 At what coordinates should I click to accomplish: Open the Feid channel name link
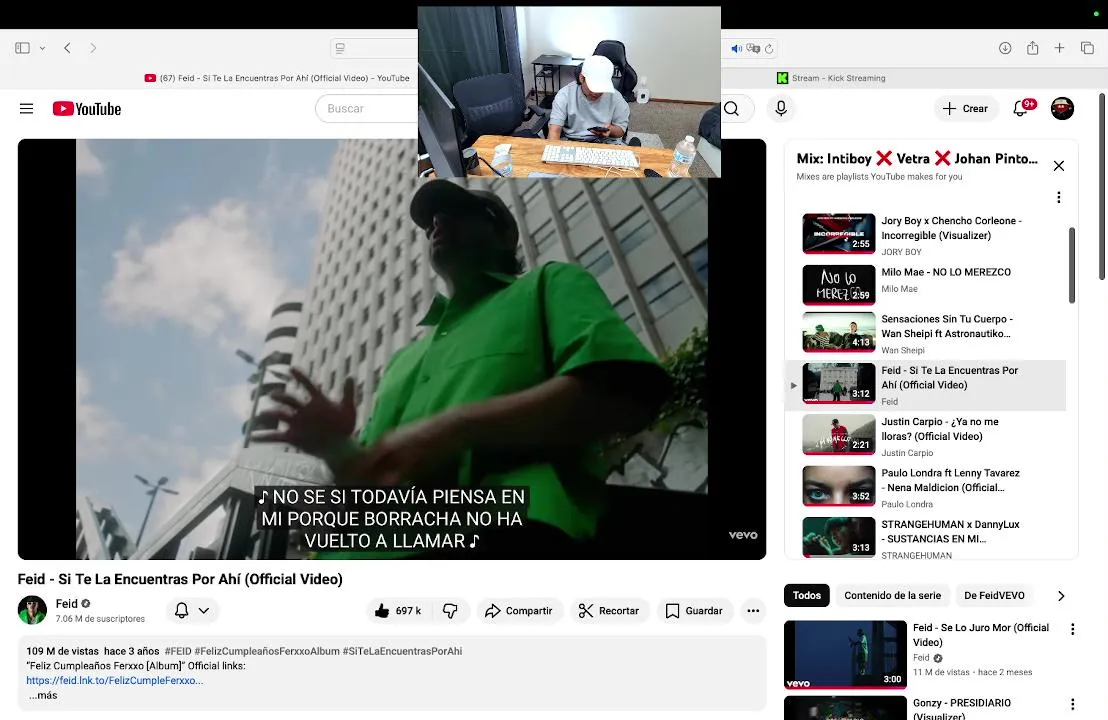(x=66, y=603)
